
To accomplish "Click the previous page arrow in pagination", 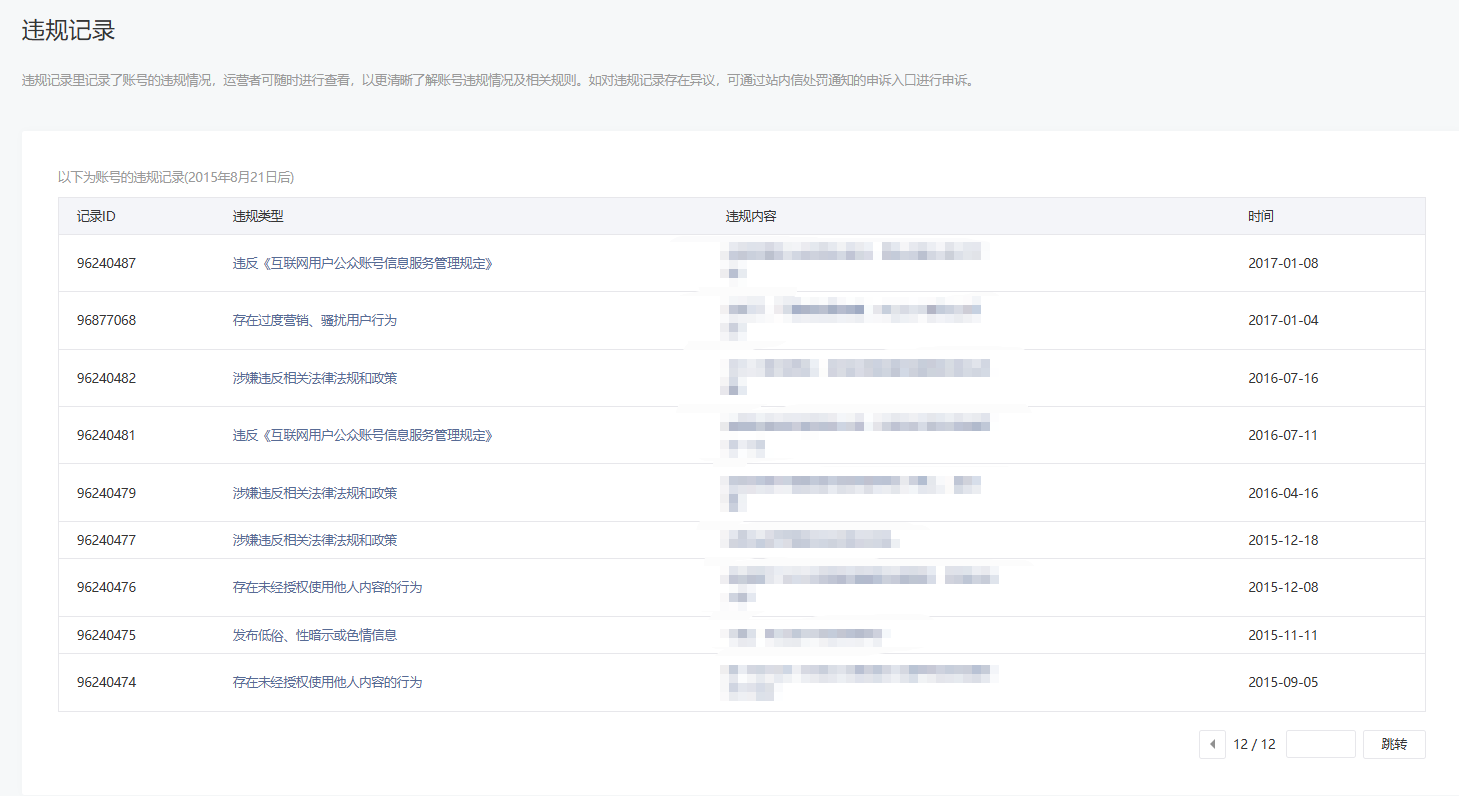I will (x=1212, y=744).
